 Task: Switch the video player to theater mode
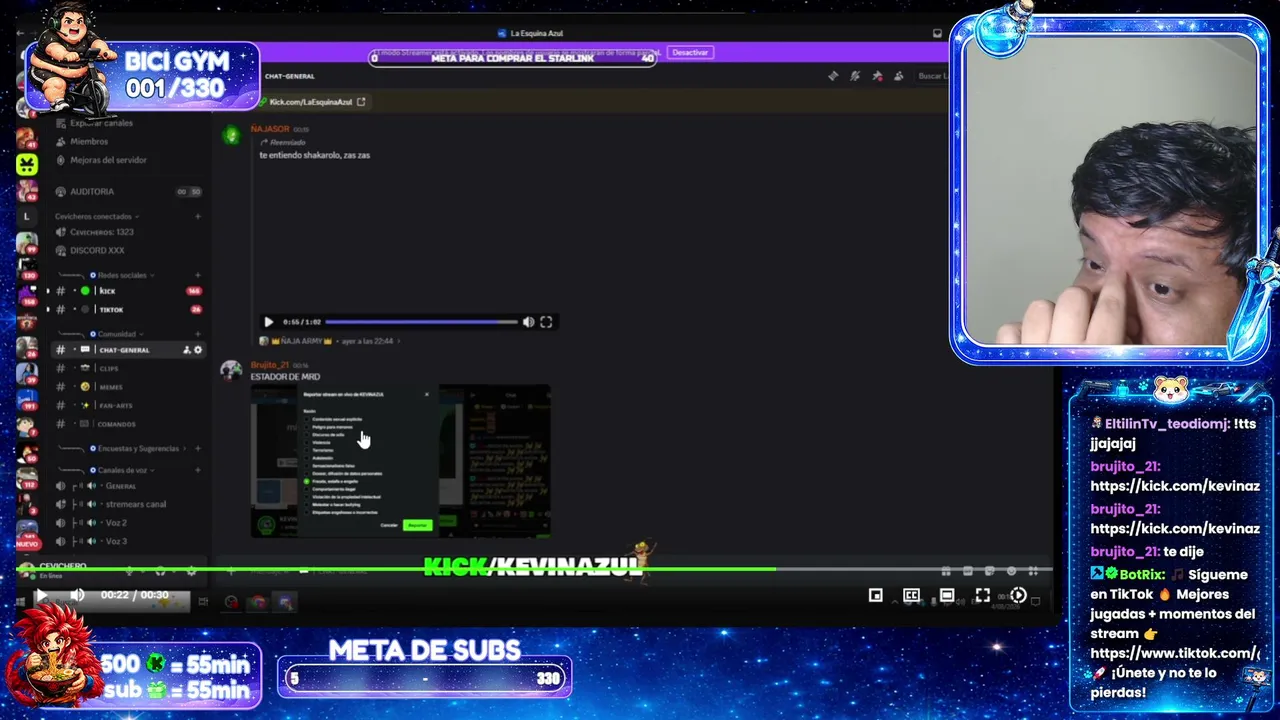[947, 595]
